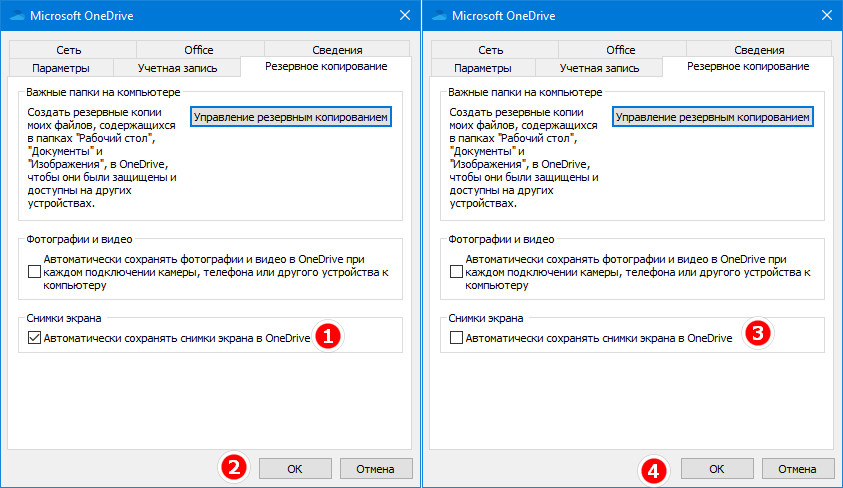843x488 pixels.
Task: Click Отмена in right OneDrive window
Action: [798, 469]
